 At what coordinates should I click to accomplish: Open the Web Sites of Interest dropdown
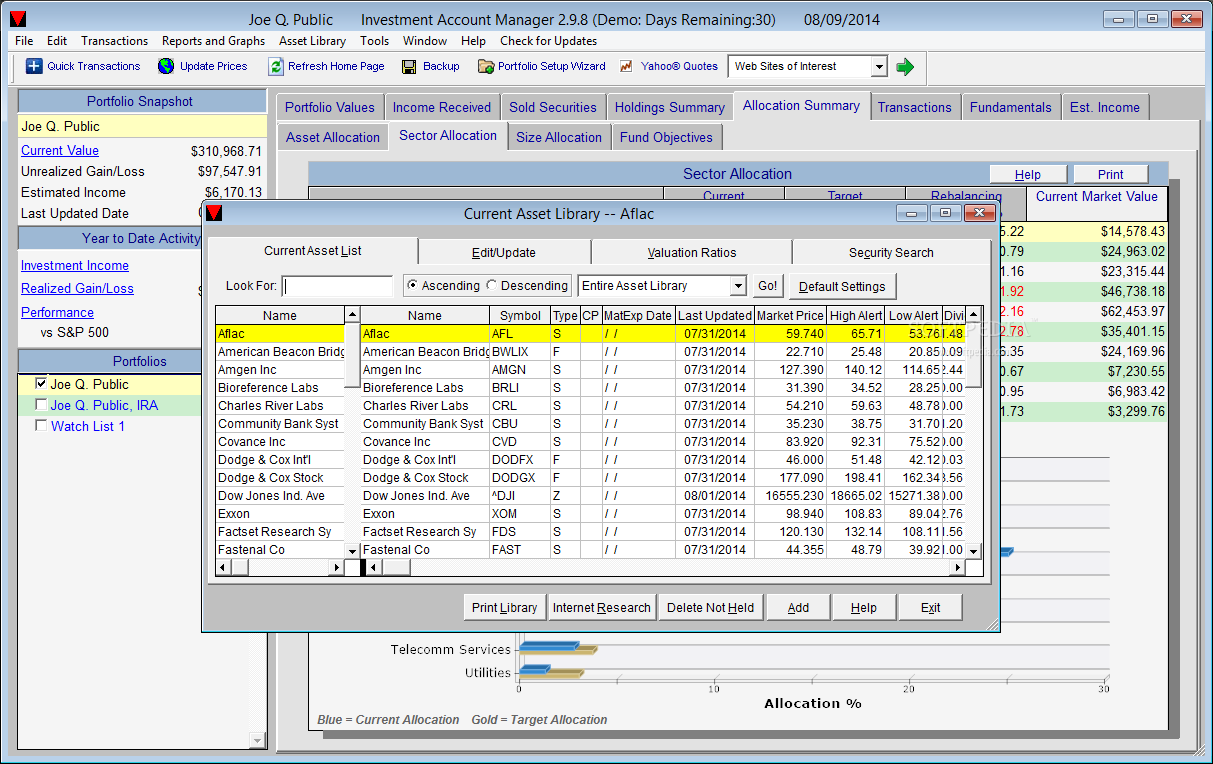coord(878,67)
